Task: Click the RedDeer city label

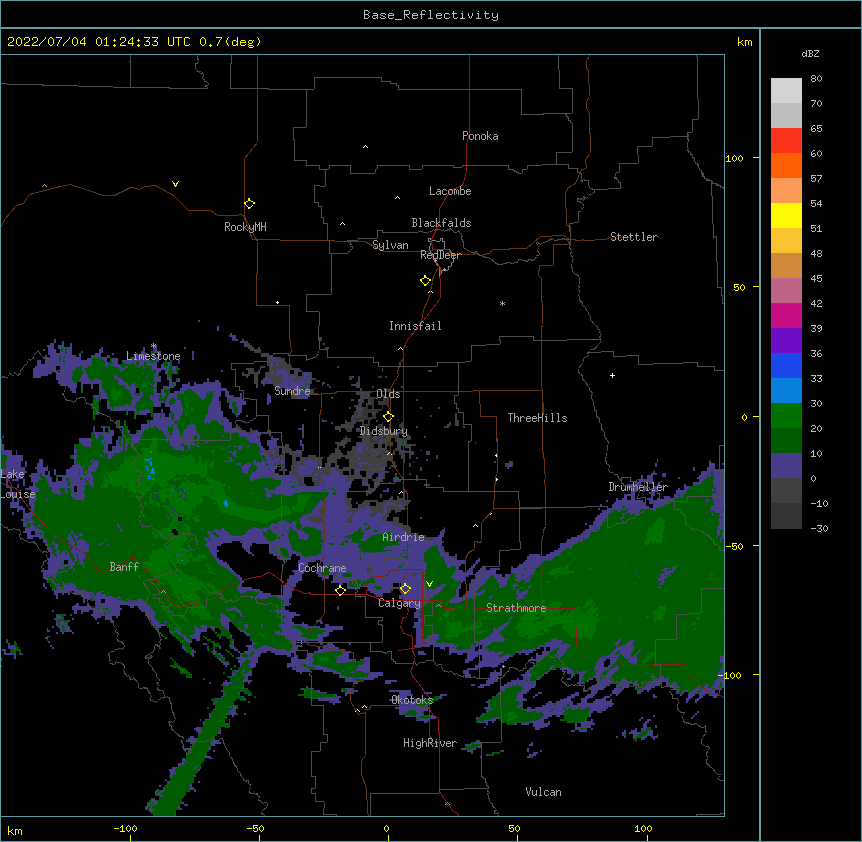Action: 440,255
